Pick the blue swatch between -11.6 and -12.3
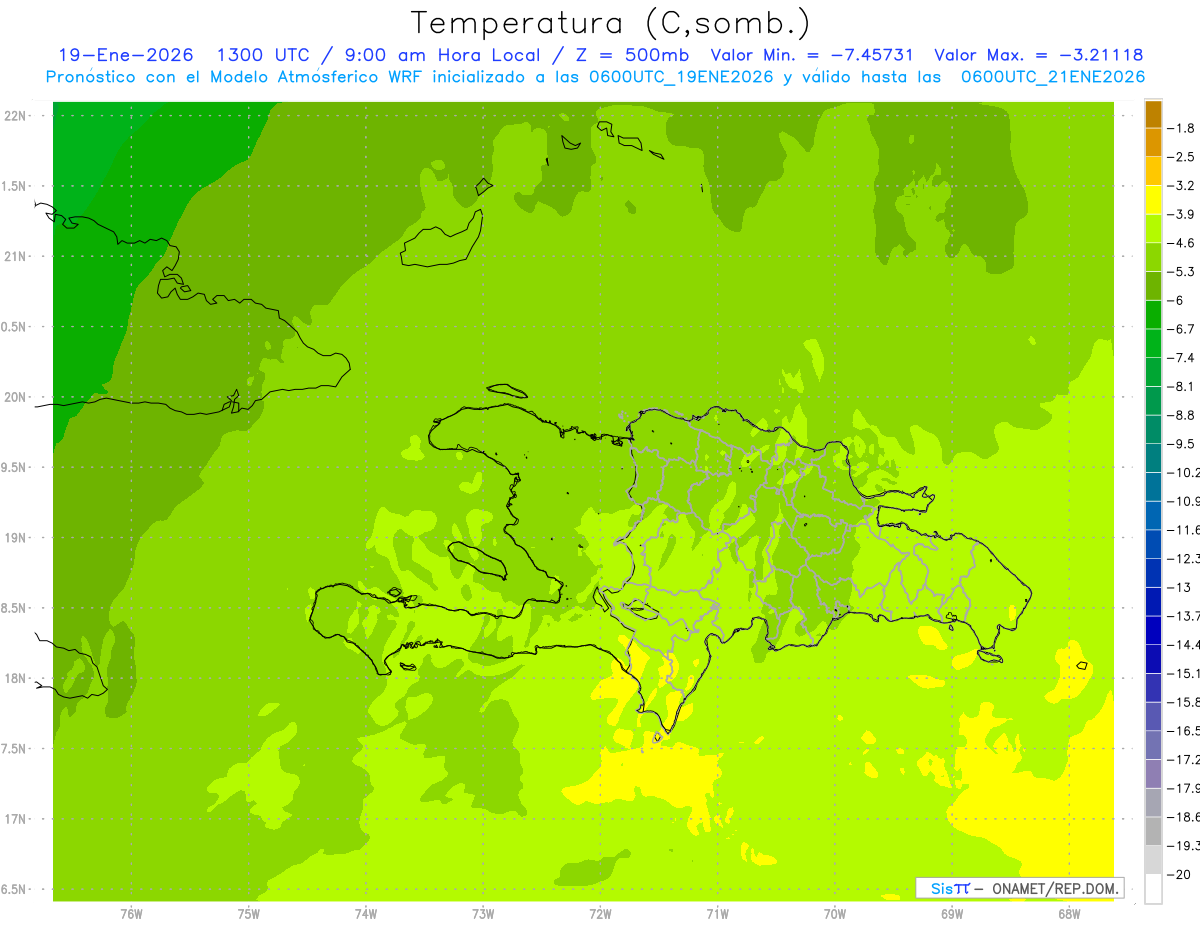The height and width of the screenshot is (927, 1200). point(1153,544)
